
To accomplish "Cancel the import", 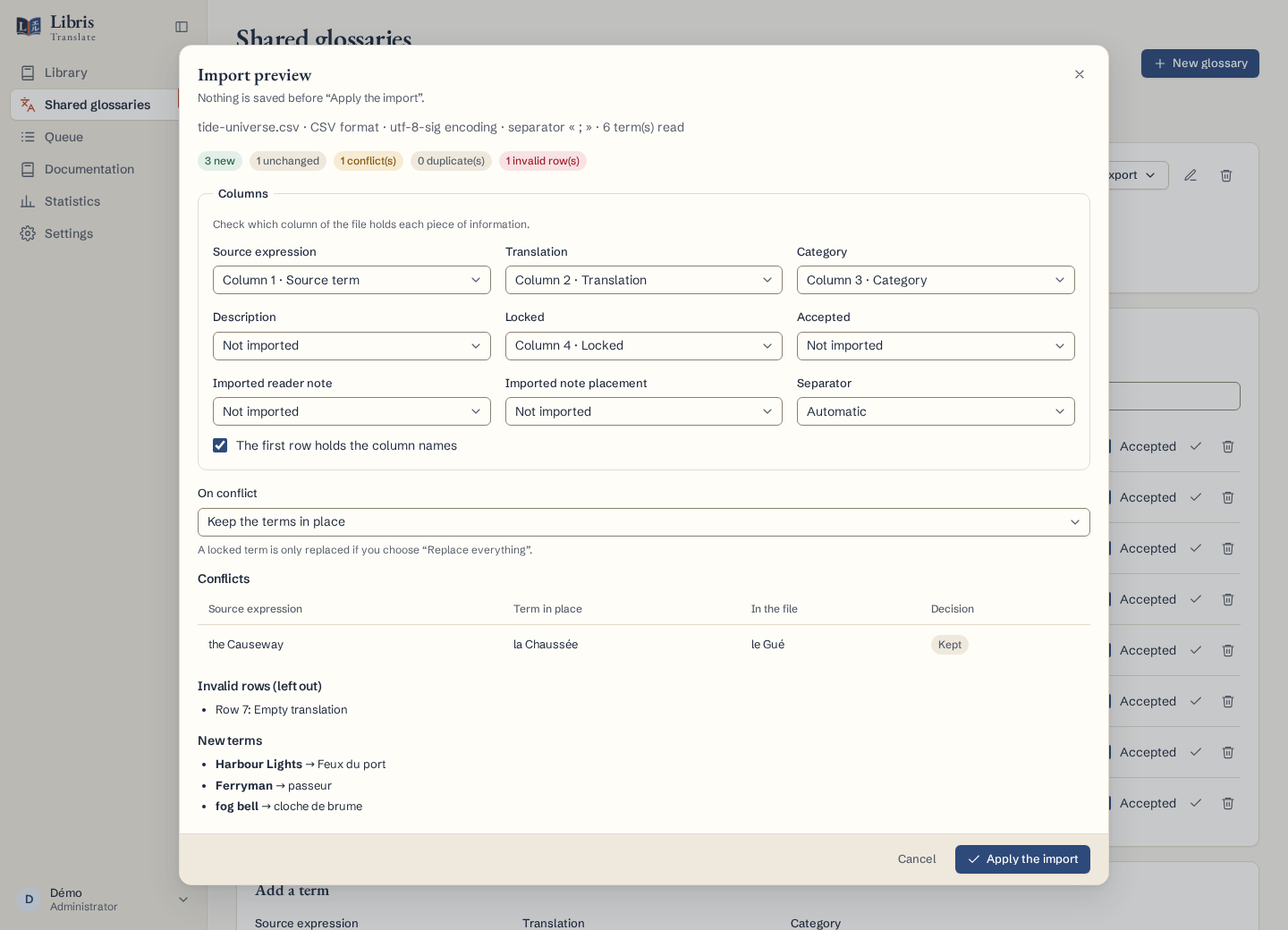I will (x=917, y=859).
